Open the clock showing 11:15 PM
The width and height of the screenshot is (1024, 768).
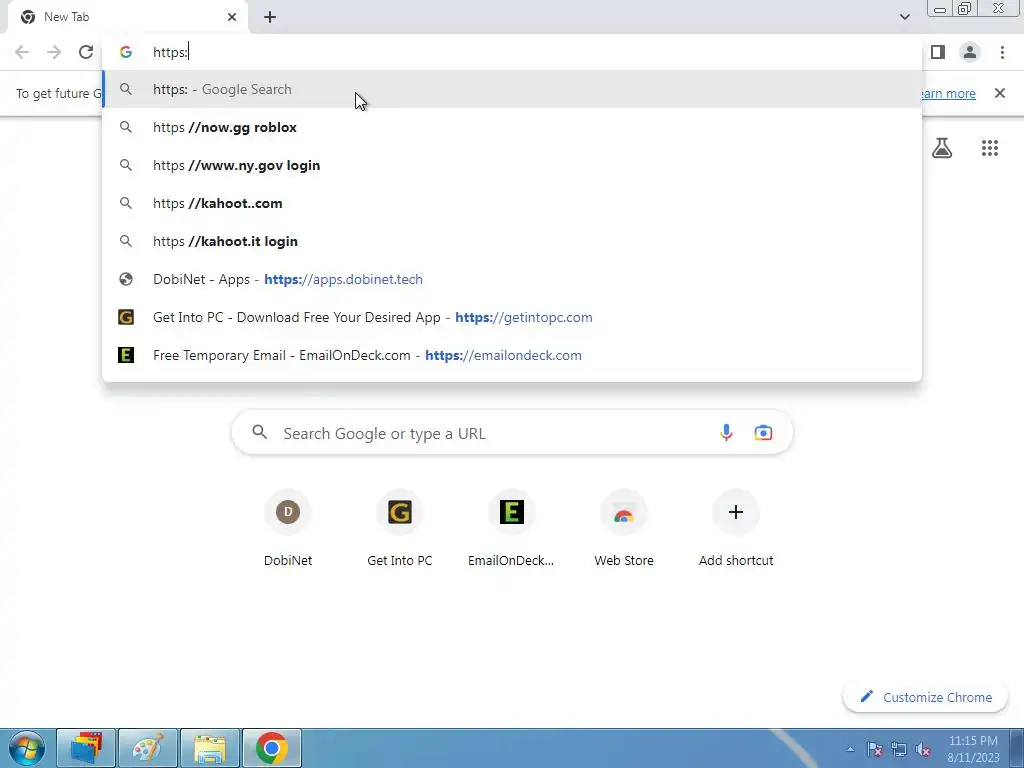pyautogui.click(x=973, y=749)
